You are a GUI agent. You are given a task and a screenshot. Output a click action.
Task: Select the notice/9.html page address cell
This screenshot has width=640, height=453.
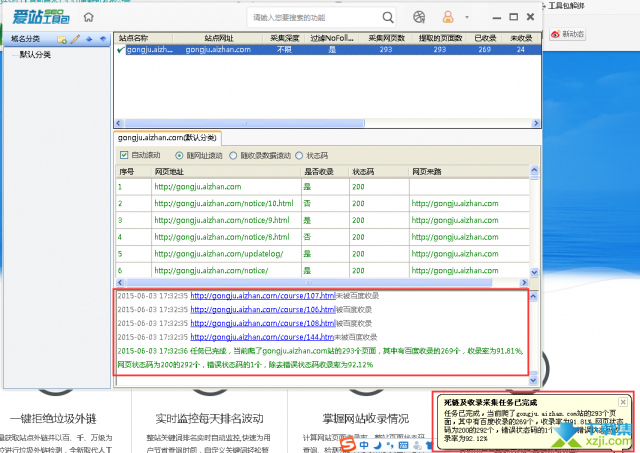[x=226, y=220]
